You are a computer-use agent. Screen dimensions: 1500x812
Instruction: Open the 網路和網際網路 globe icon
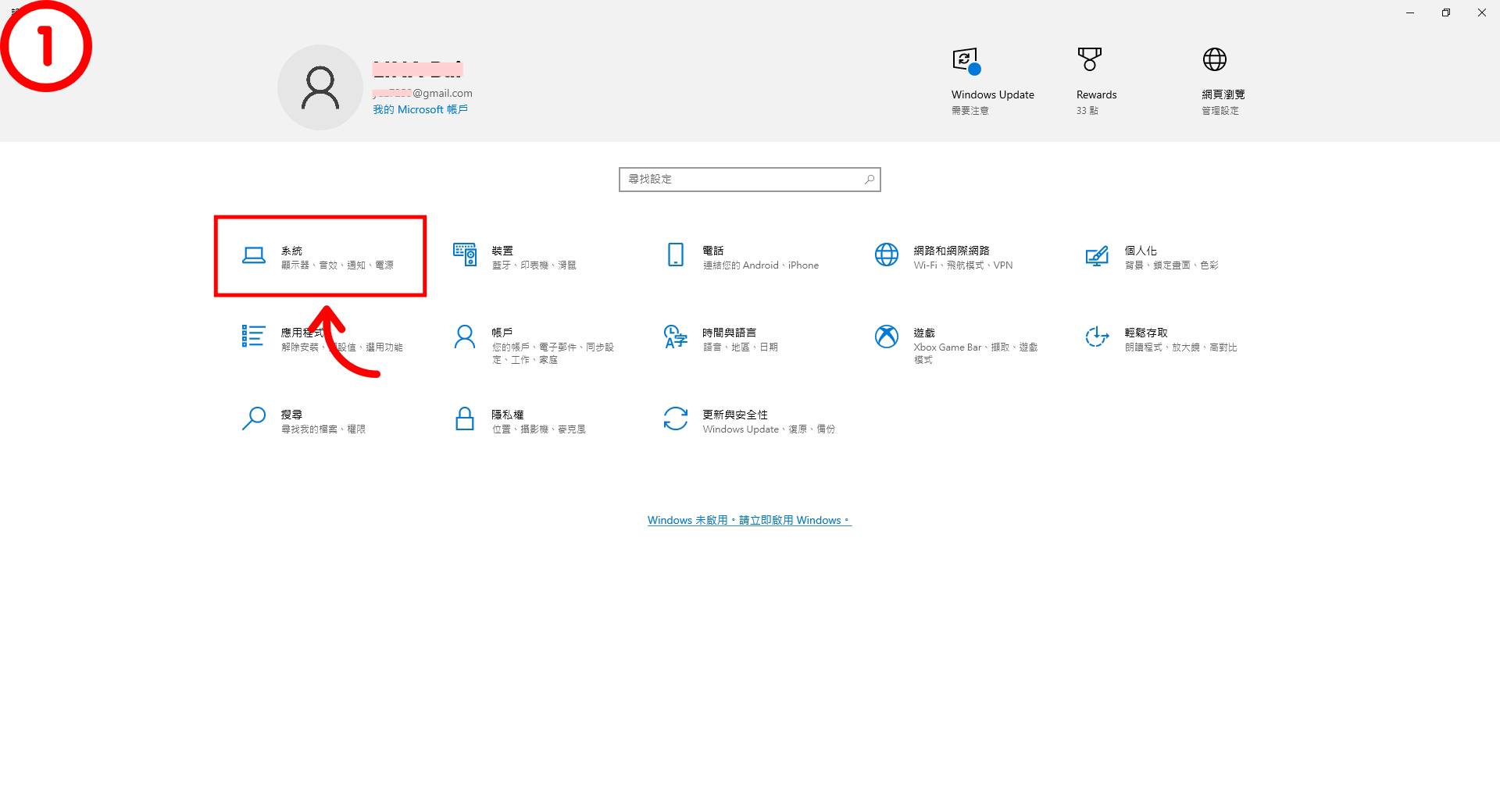click(887, 255)
